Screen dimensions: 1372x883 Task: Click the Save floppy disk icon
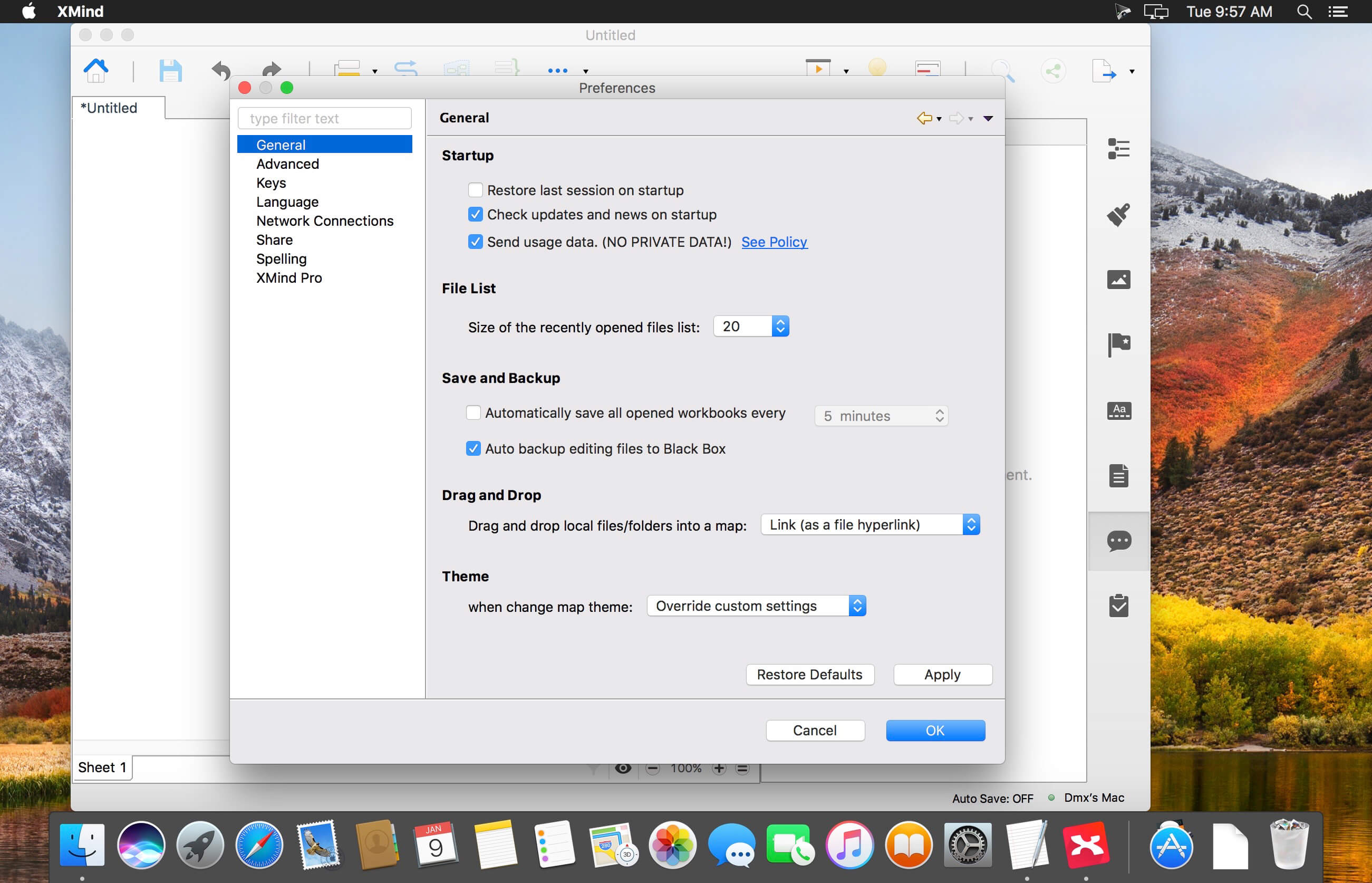[170, 71]
